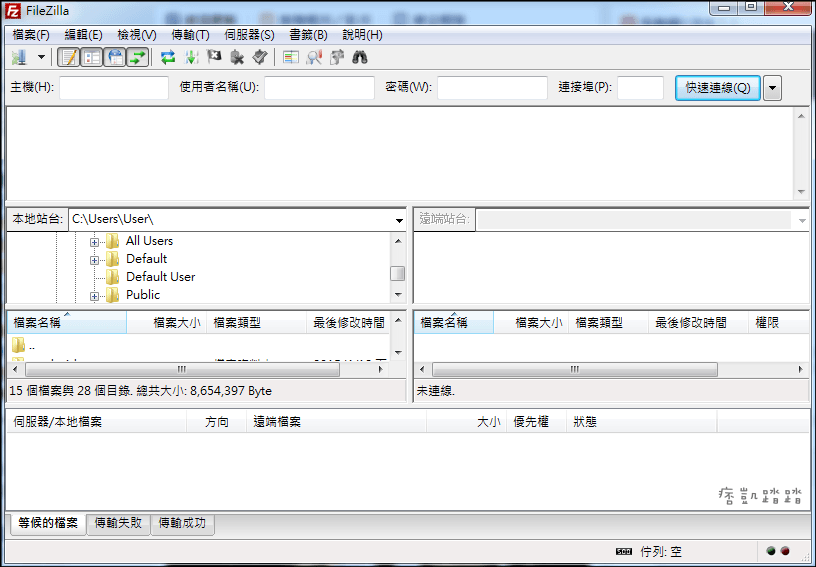
Task: Sort remote files by 檔案名稱
Action: (454, 323)
